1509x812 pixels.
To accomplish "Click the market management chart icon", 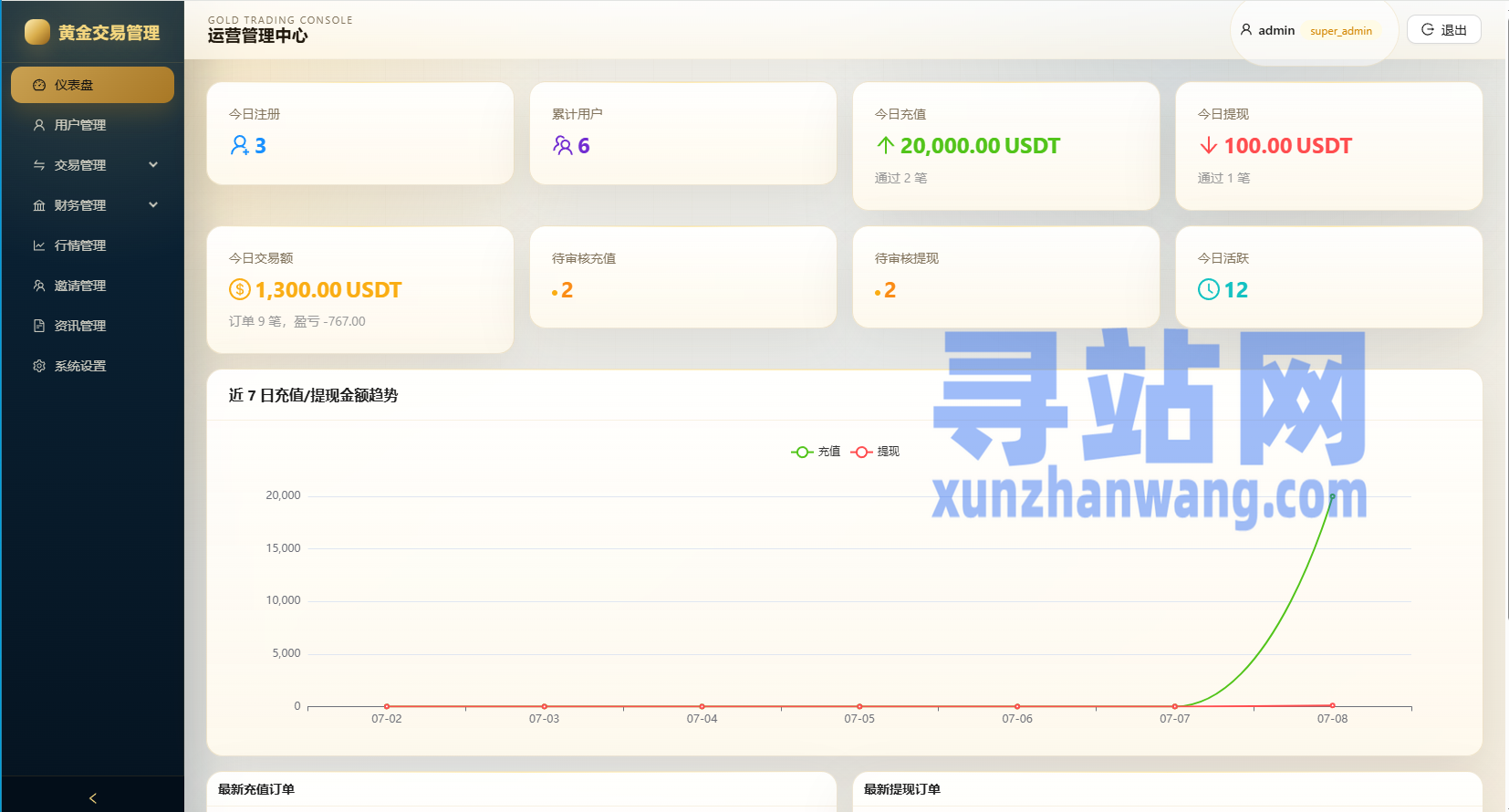I will pos(39,245).
